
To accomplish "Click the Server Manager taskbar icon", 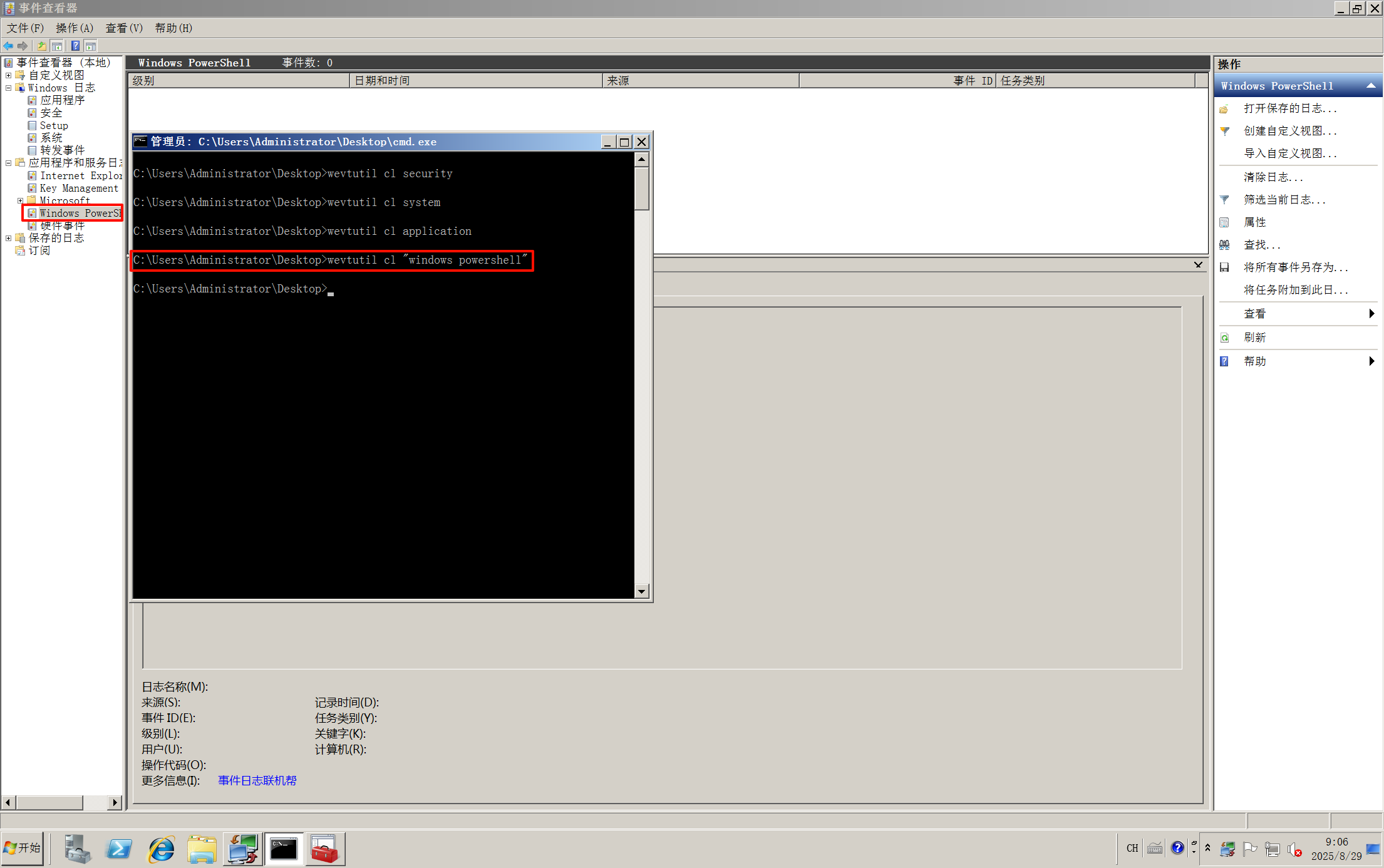I will pyautogui.click(x=77, y=849).
